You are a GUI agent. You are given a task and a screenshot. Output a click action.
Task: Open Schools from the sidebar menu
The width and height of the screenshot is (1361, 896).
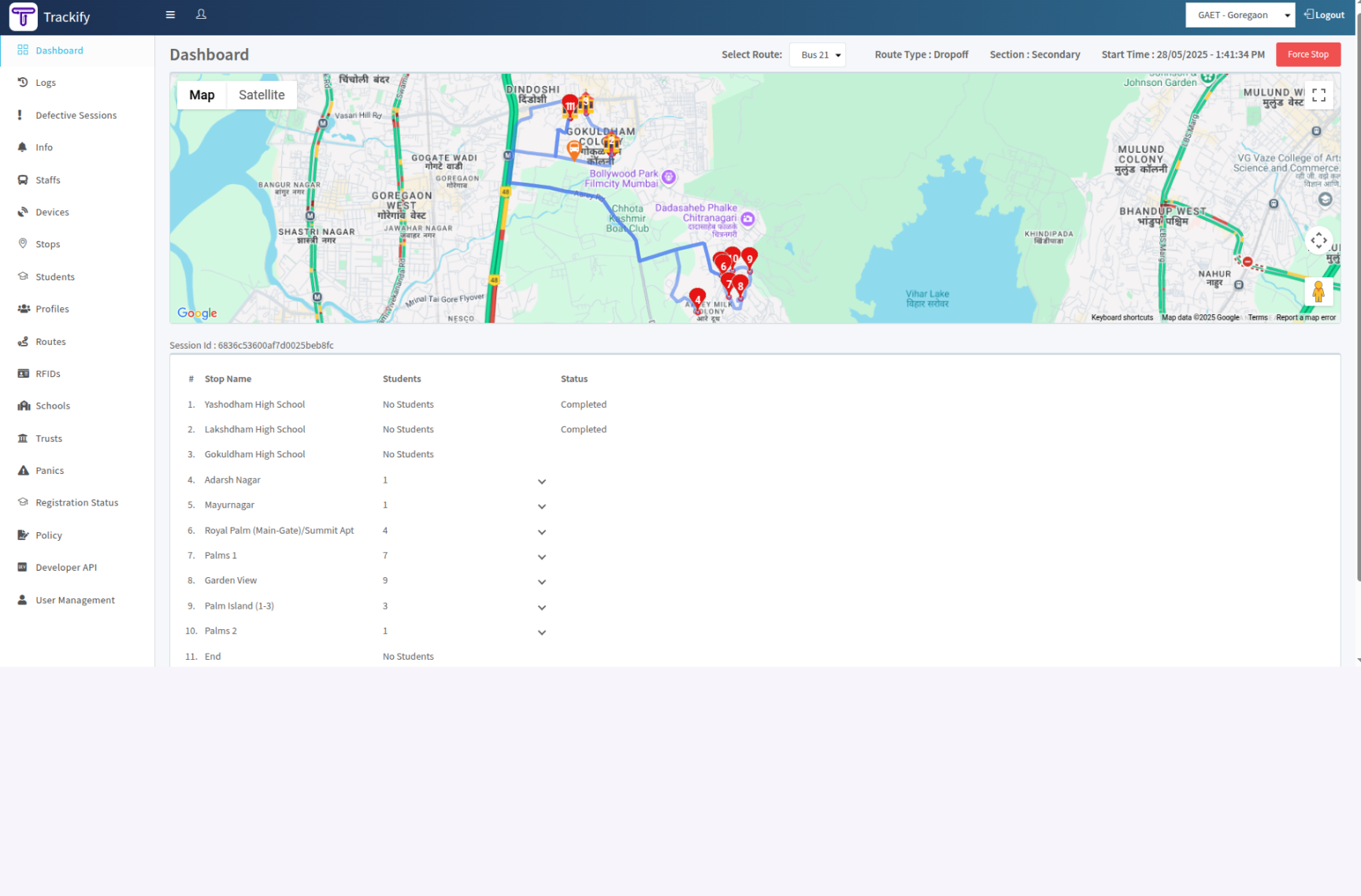(x=77, y=405)
